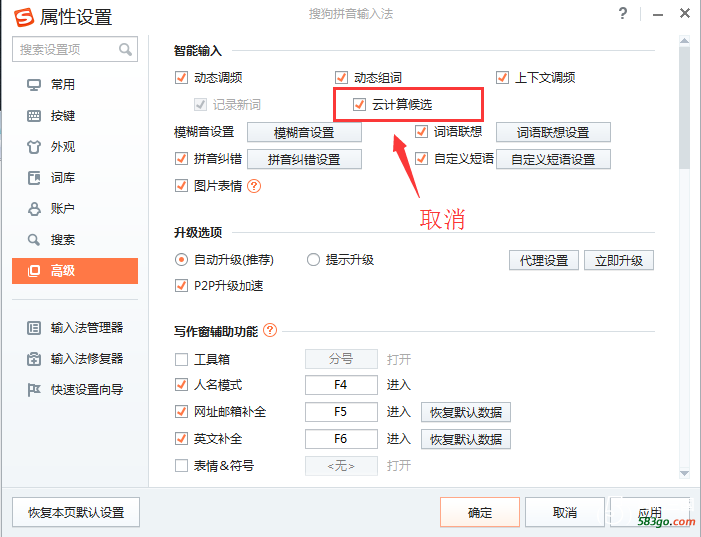Viewport: 701px width, 537px height.
Task: Open help for 图片表情 question mark
Action: [254, 186]
